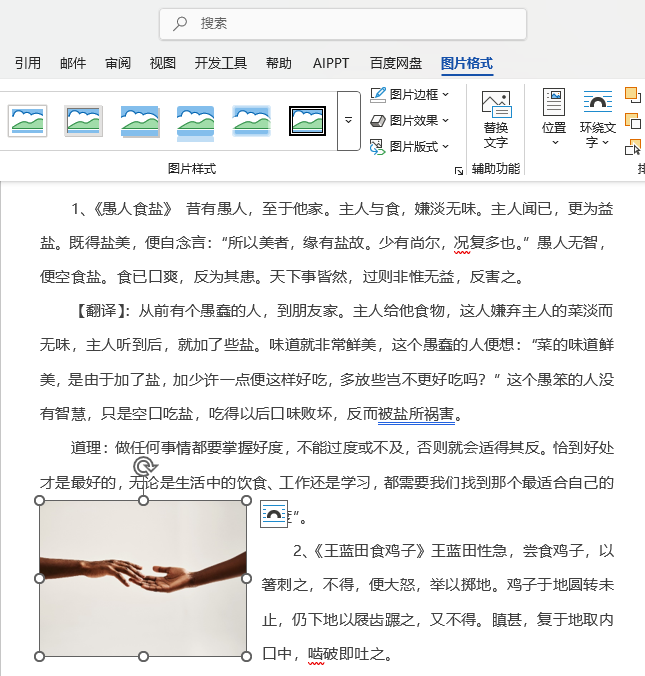This screenshot has width=645, height=676.
Task: Click the 图片样式 group label
Action: coord(191,169)
